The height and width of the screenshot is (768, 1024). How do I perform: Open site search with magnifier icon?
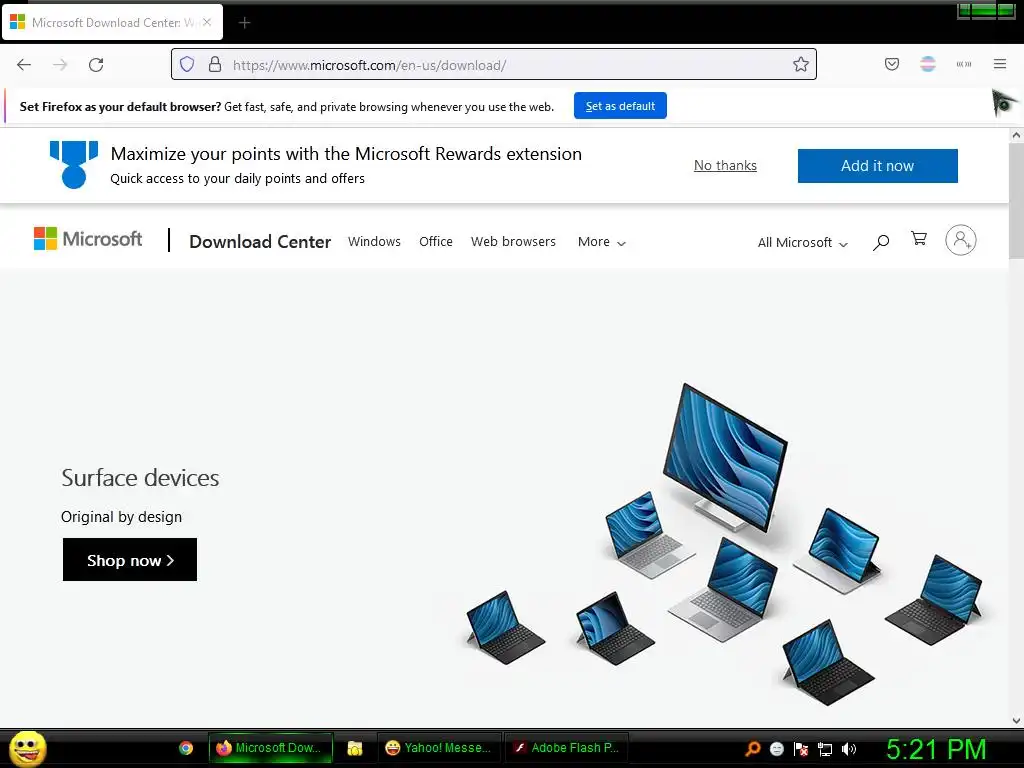coord(880,242)
